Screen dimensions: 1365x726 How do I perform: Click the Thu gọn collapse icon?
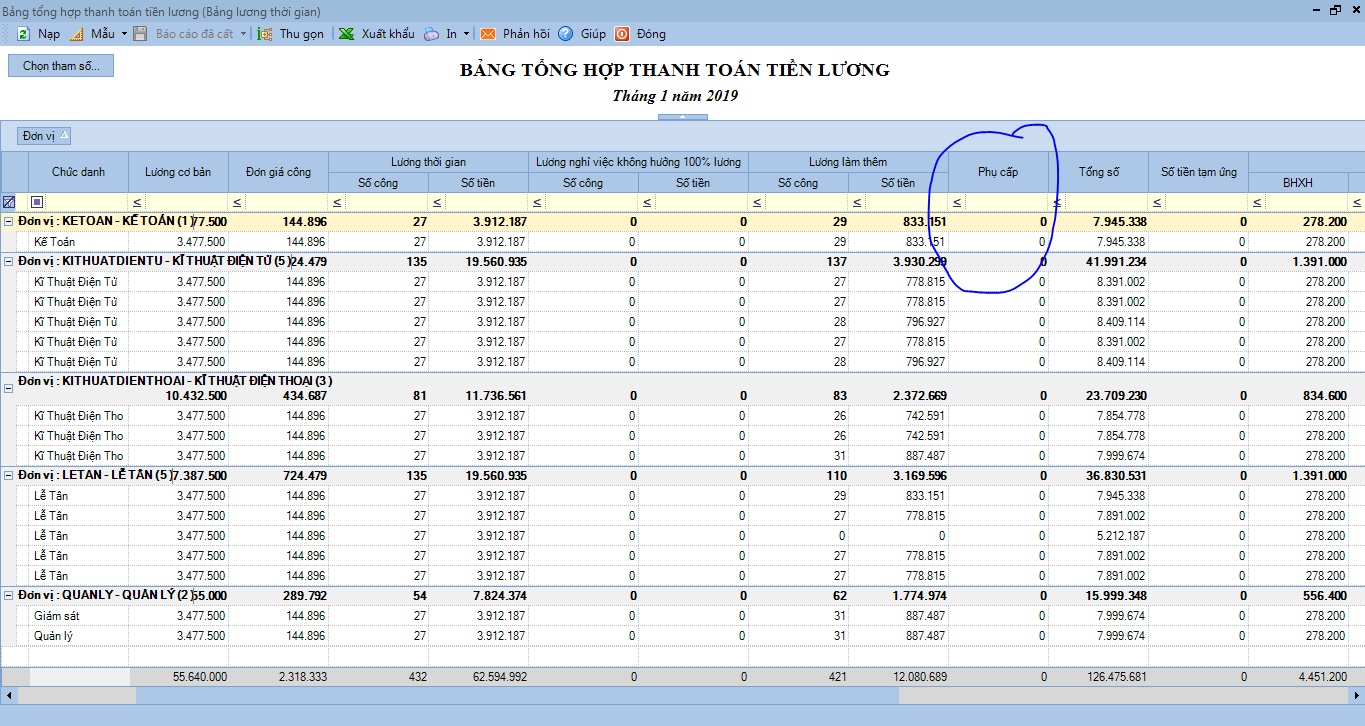point(265,33)
